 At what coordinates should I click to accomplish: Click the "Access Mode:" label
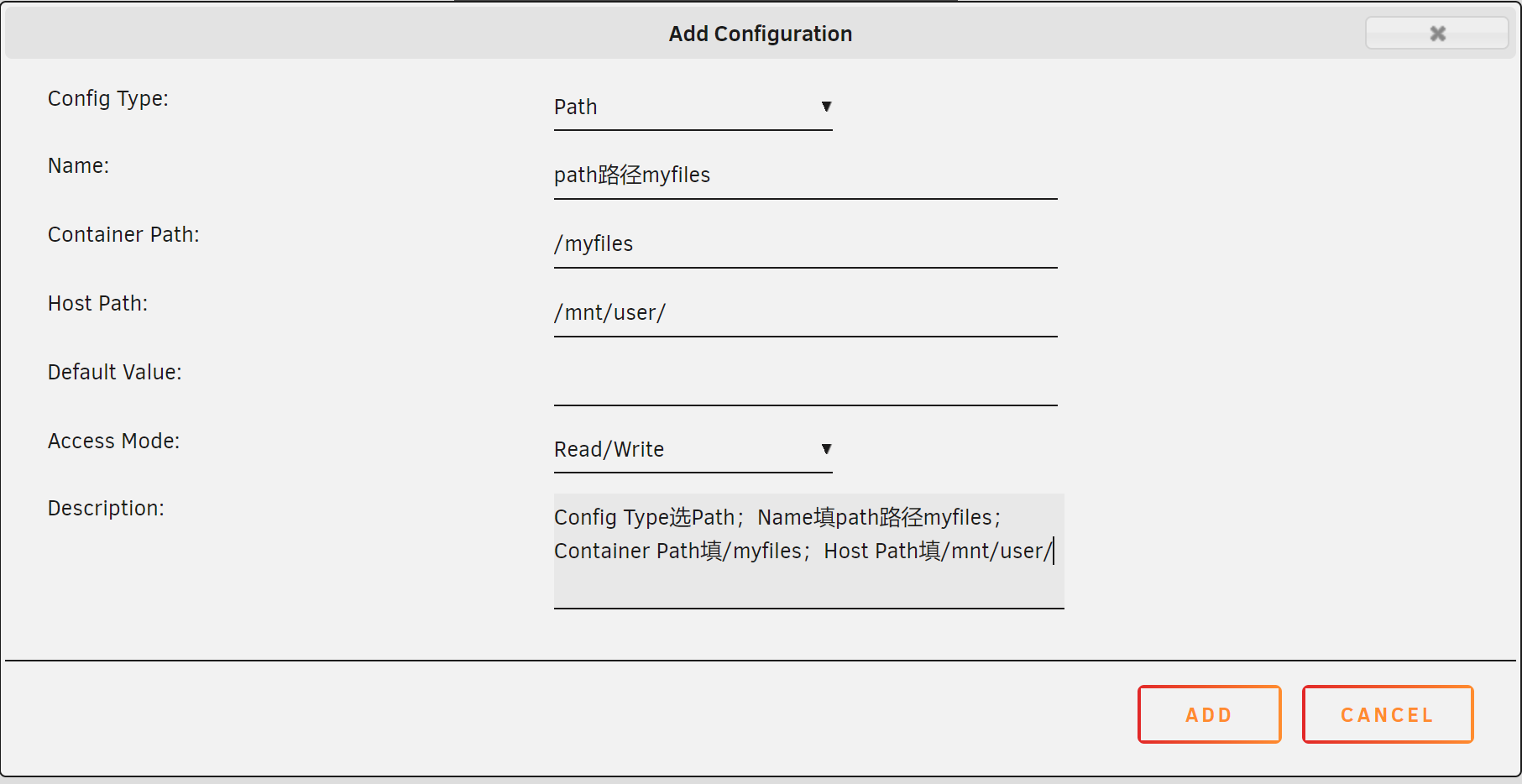pos(113,442)
